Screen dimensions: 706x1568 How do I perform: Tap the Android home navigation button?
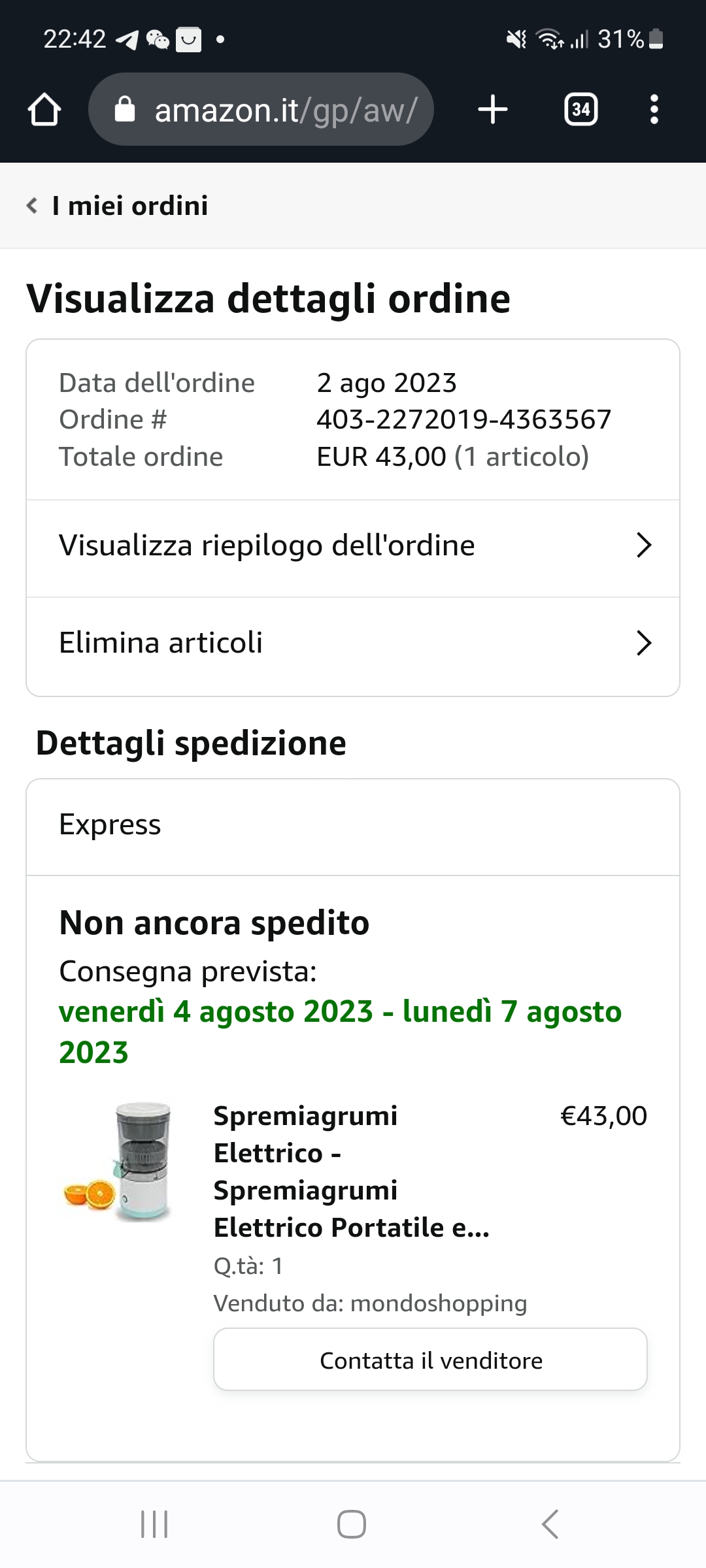point(352,1524)
